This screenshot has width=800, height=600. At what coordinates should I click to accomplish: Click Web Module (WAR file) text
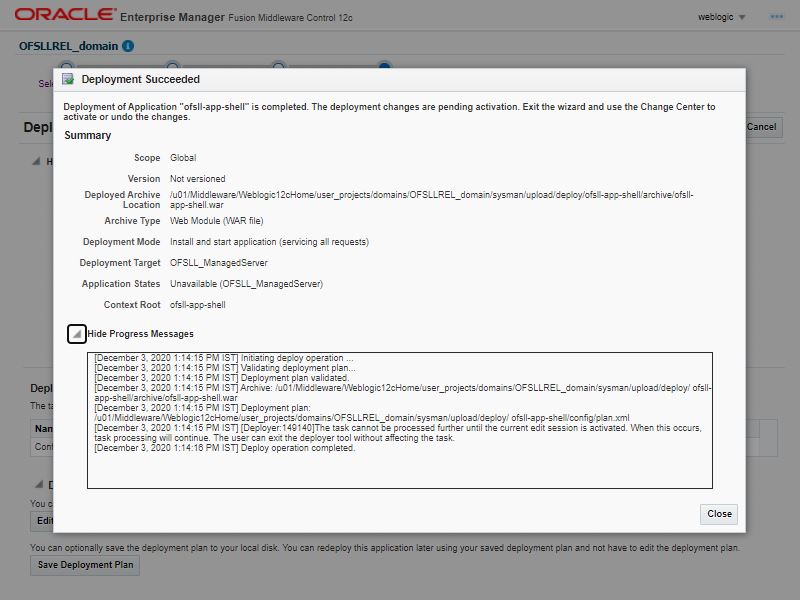click(217, 220)
